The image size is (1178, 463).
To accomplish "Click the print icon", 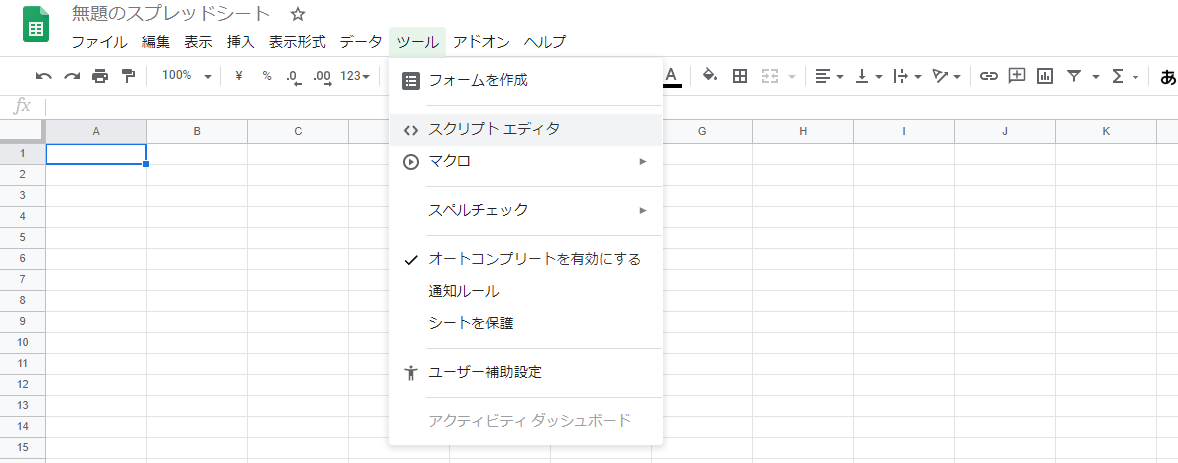I will (100, 76).
